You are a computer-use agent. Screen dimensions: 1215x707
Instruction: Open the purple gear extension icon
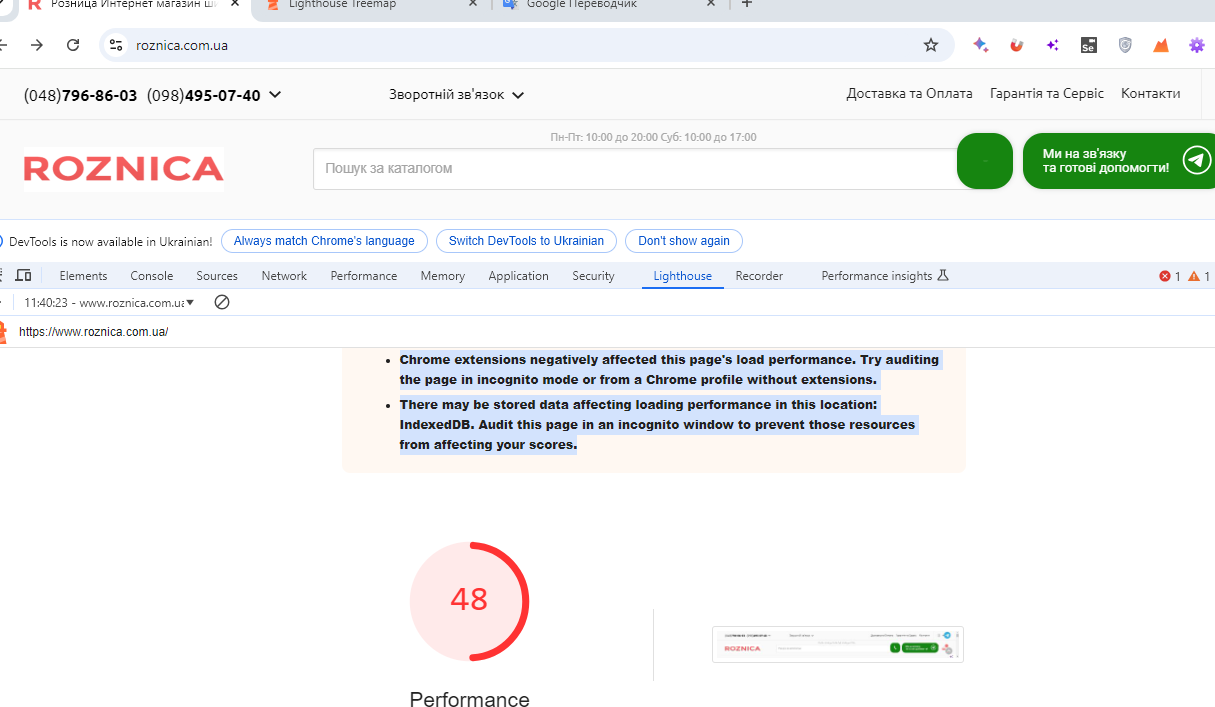tap(1196, 45)
